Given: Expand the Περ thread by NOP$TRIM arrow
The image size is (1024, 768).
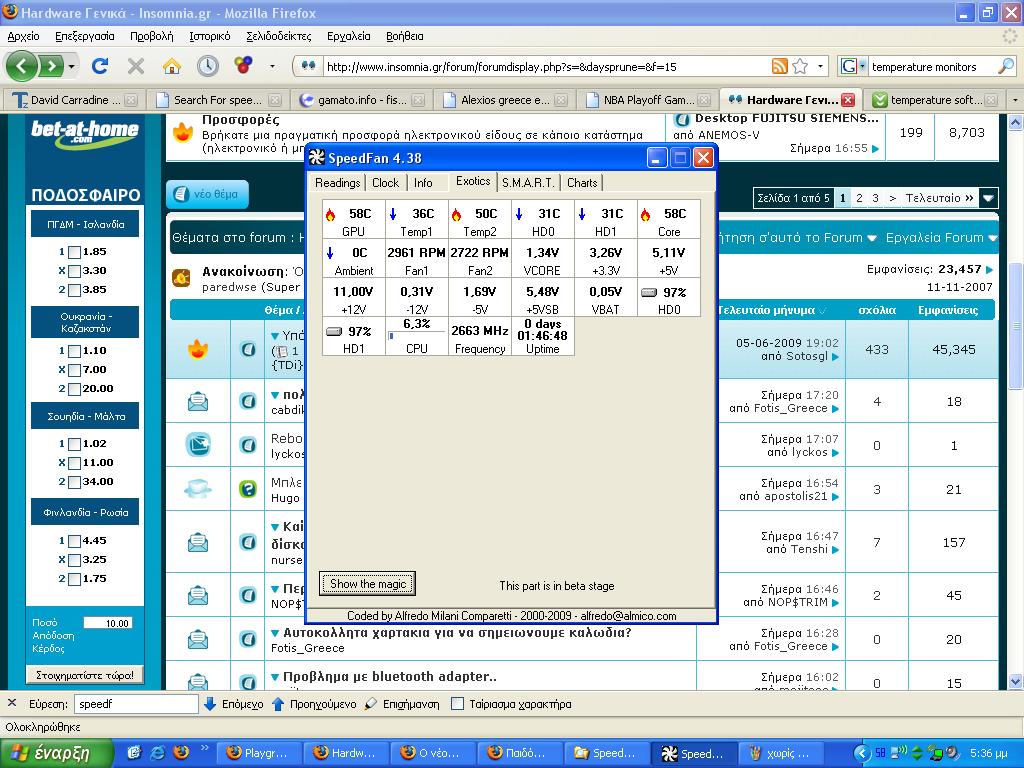Looking at the screenshot, I should pos(276,588).
